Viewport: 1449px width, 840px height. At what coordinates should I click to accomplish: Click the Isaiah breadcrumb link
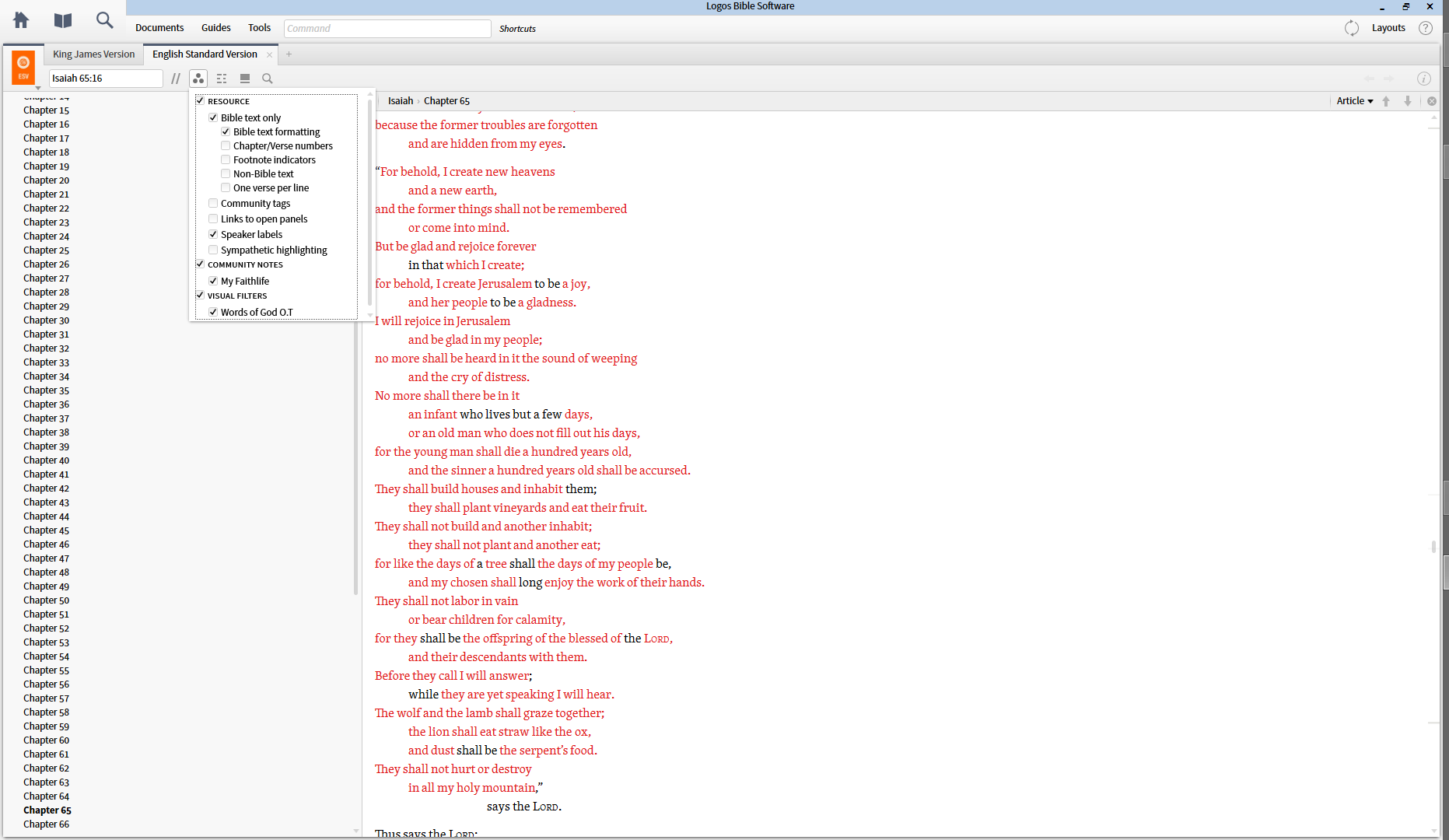click(x=401, y=101)
